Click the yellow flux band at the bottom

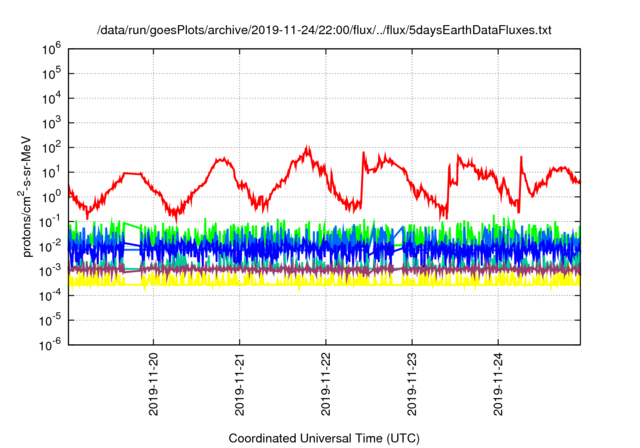[324, 281]
